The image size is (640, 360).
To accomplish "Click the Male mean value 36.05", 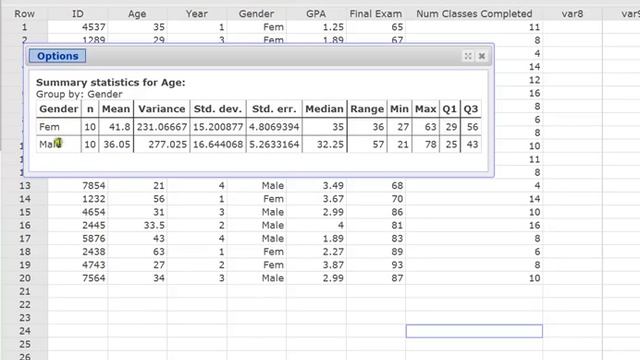I will point(117,144).
